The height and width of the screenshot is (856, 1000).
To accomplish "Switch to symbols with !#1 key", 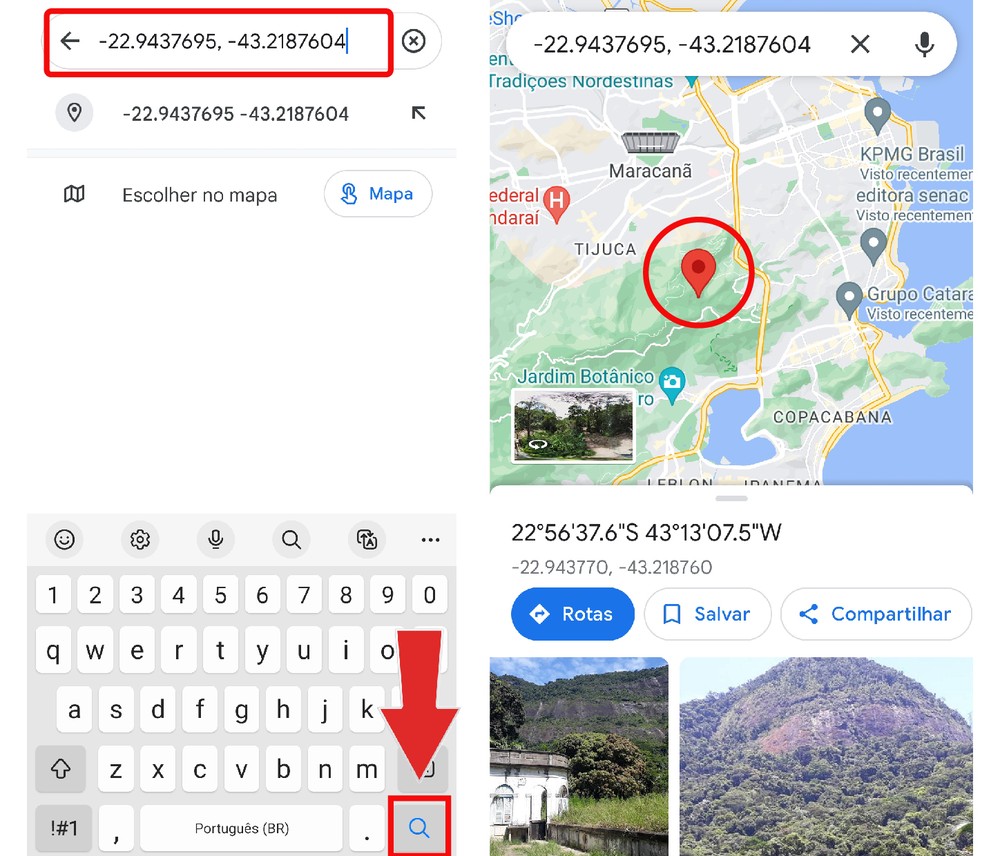I will (x=63, y=828).
